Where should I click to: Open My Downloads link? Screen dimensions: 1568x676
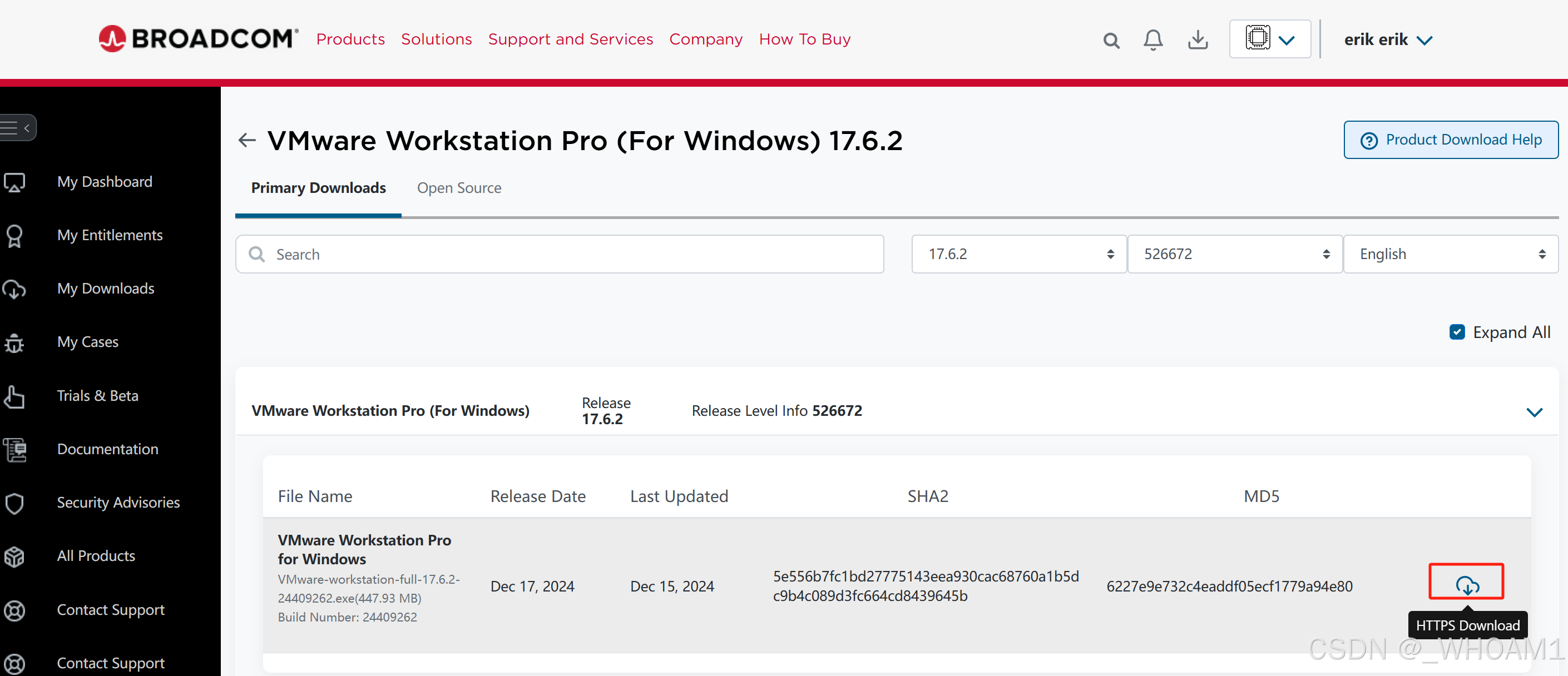point(106,289)
